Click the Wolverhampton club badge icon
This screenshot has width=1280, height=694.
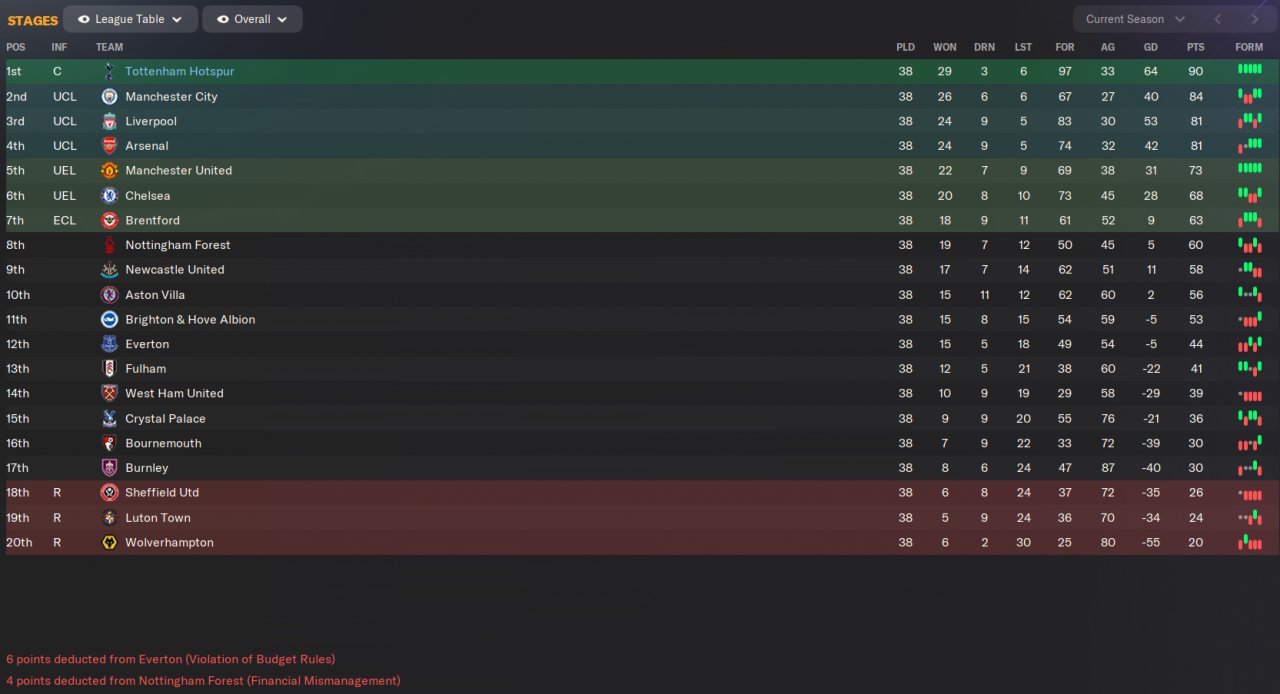coord(109,543)
